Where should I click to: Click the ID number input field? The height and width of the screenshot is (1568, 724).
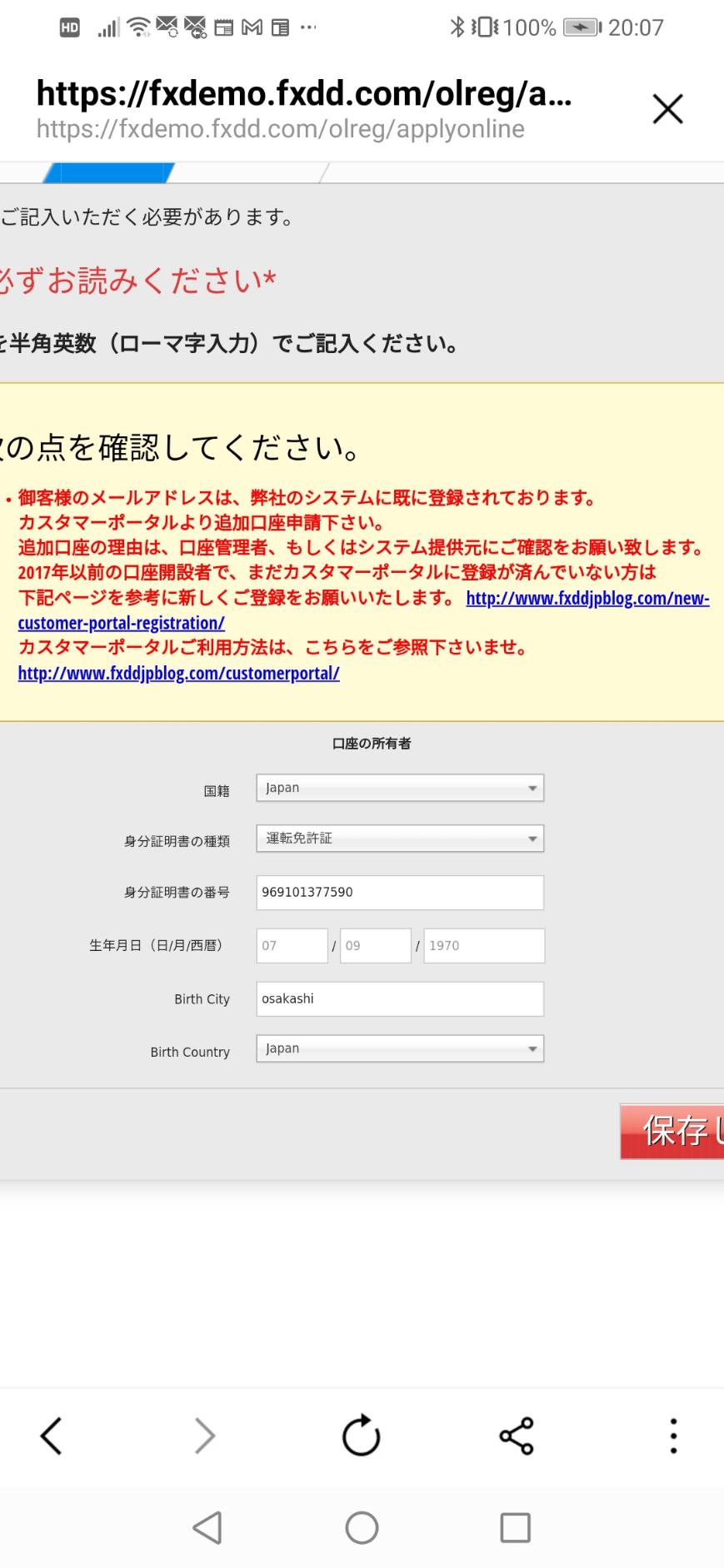click(400, 893)
